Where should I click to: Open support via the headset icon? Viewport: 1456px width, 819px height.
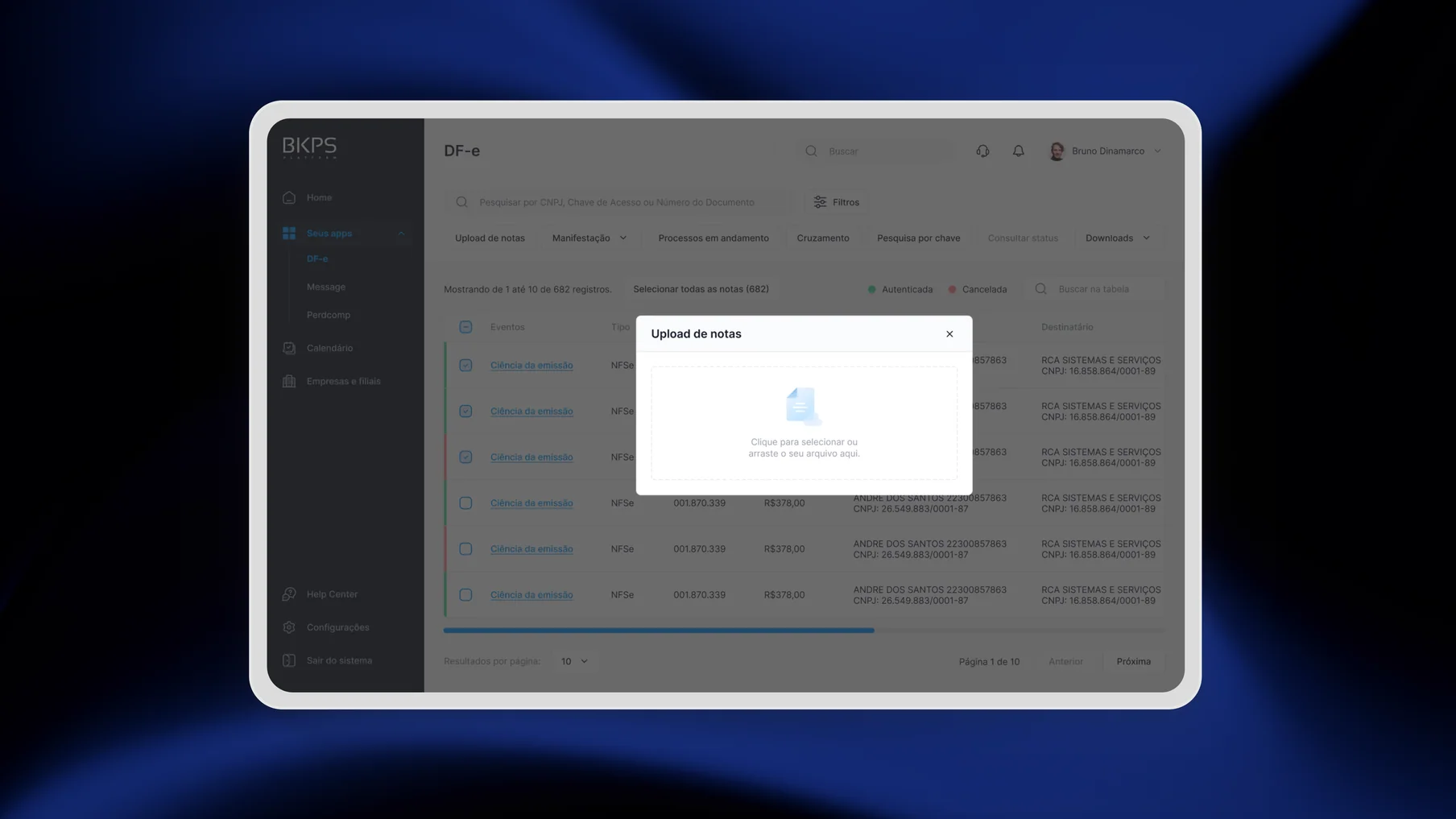pyautogui.click(x=982, y=151)
